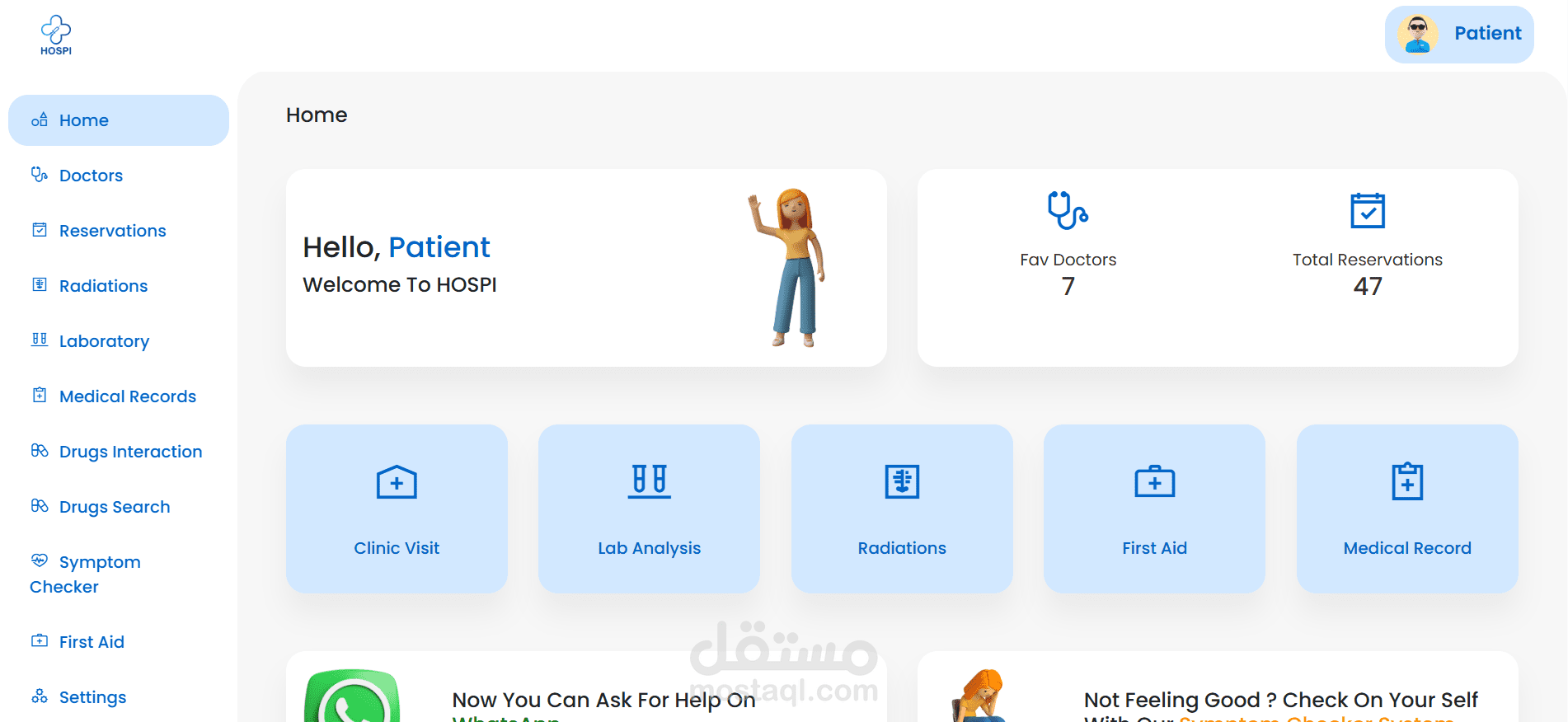Click the Radiations card icon

click(902, 481)
